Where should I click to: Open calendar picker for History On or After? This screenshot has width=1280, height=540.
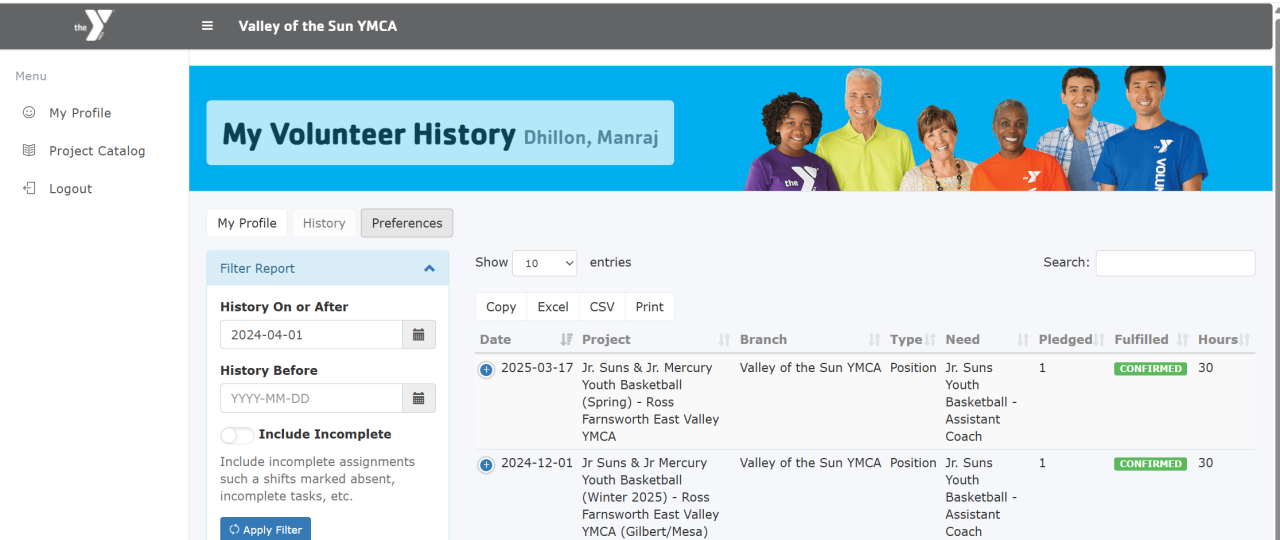pos(419,335)
